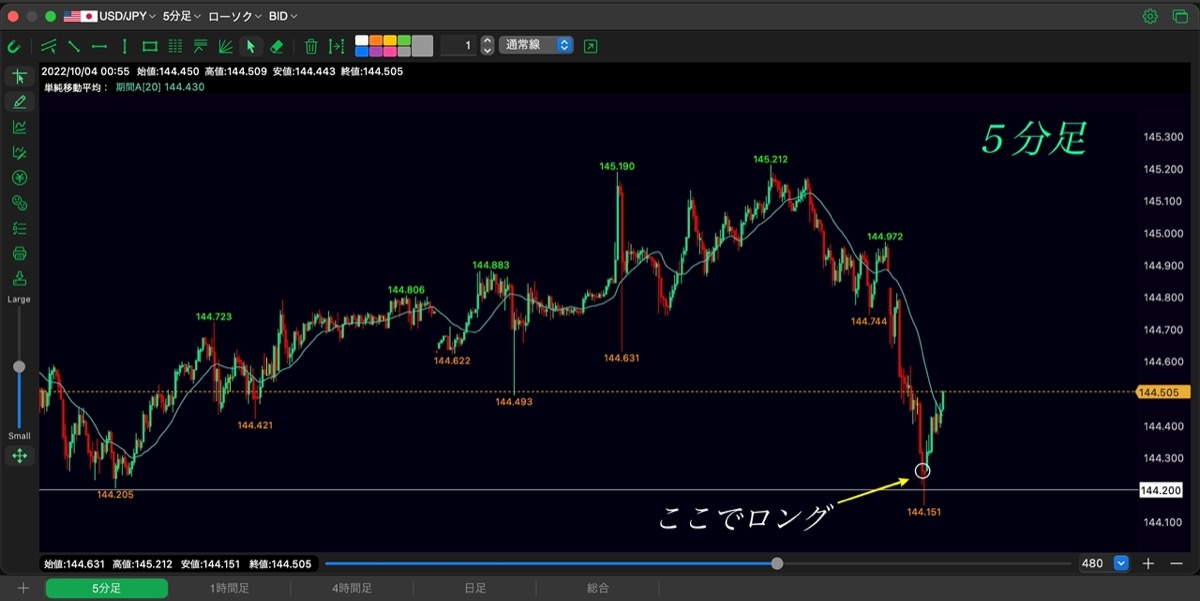Click the Large/Small candle size slider

tap(19, 367)
